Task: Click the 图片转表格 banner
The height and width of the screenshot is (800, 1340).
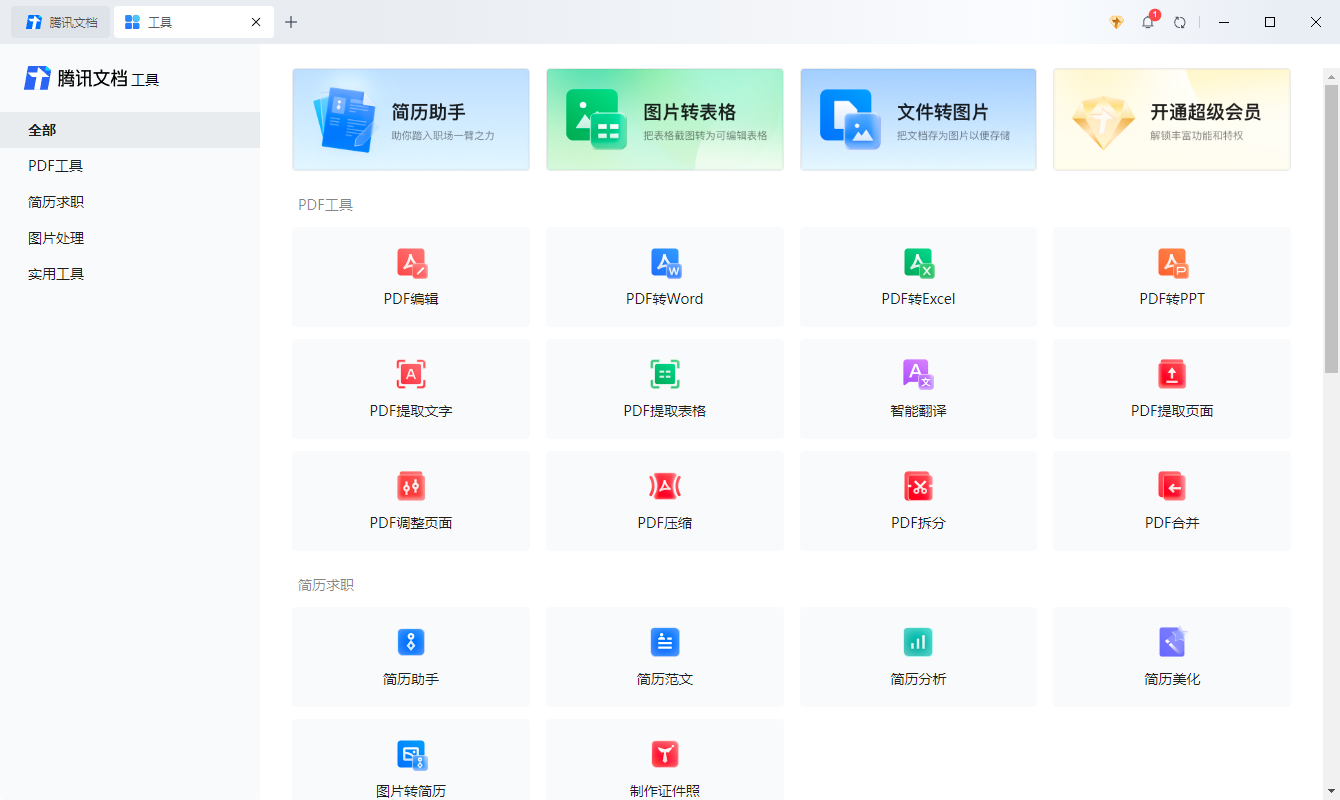Action: coord(664,119)
